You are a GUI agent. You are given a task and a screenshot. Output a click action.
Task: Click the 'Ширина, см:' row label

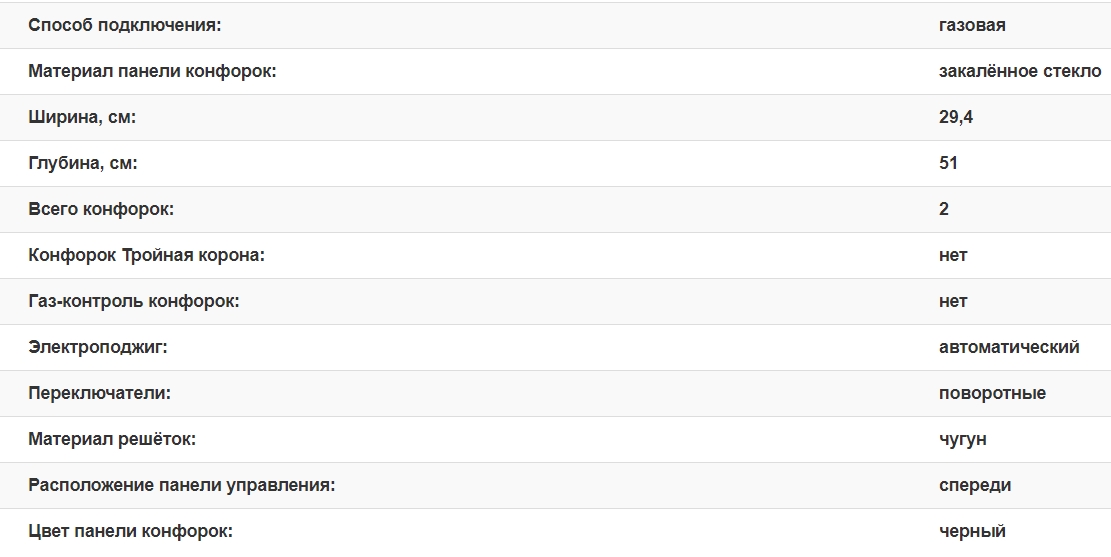click(x=82, y=117)
